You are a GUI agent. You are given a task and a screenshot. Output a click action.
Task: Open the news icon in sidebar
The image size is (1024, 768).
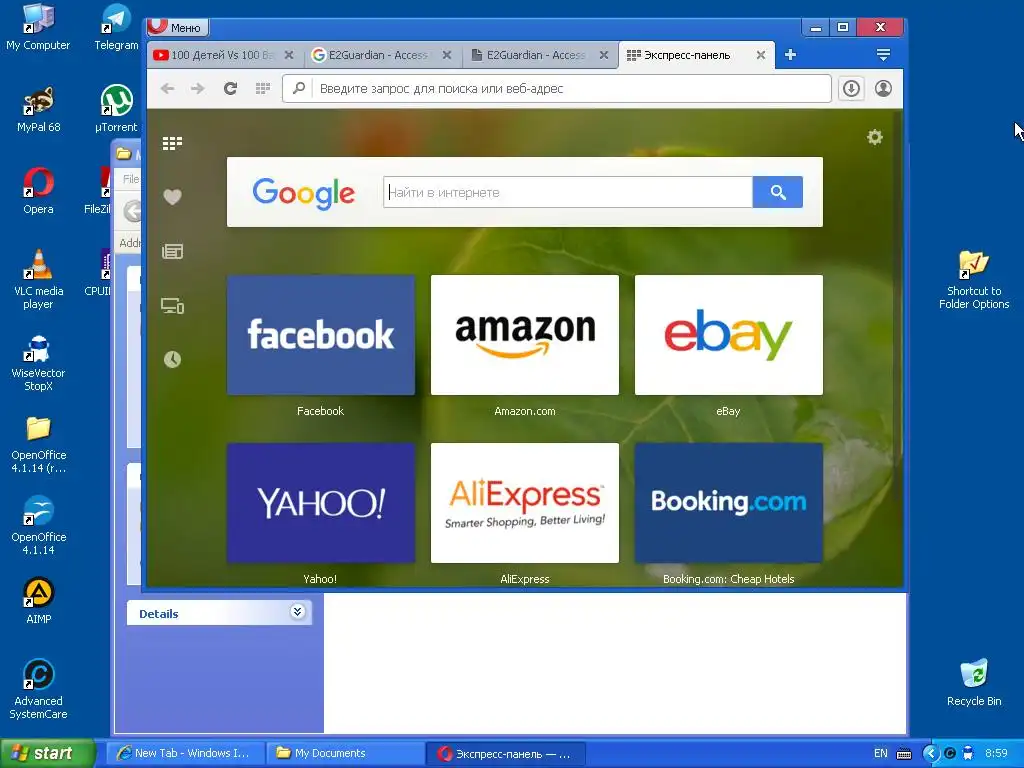172,251
